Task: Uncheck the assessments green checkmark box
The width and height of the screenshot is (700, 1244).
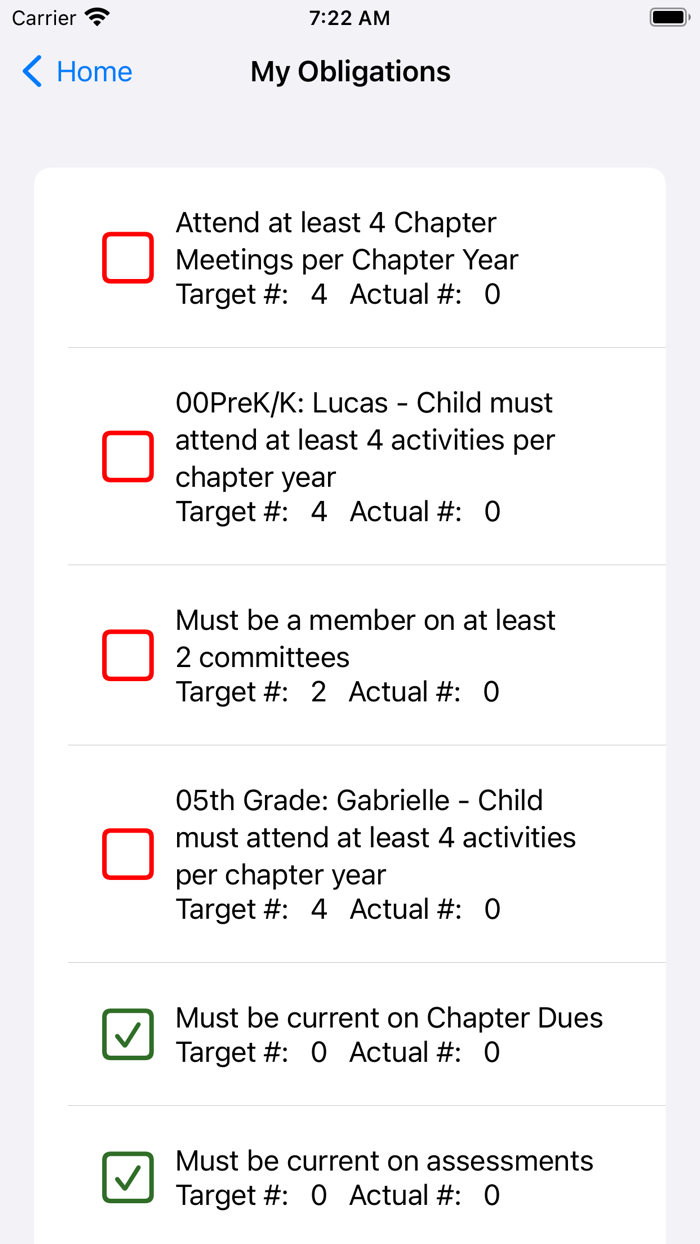Action: 128,1177
